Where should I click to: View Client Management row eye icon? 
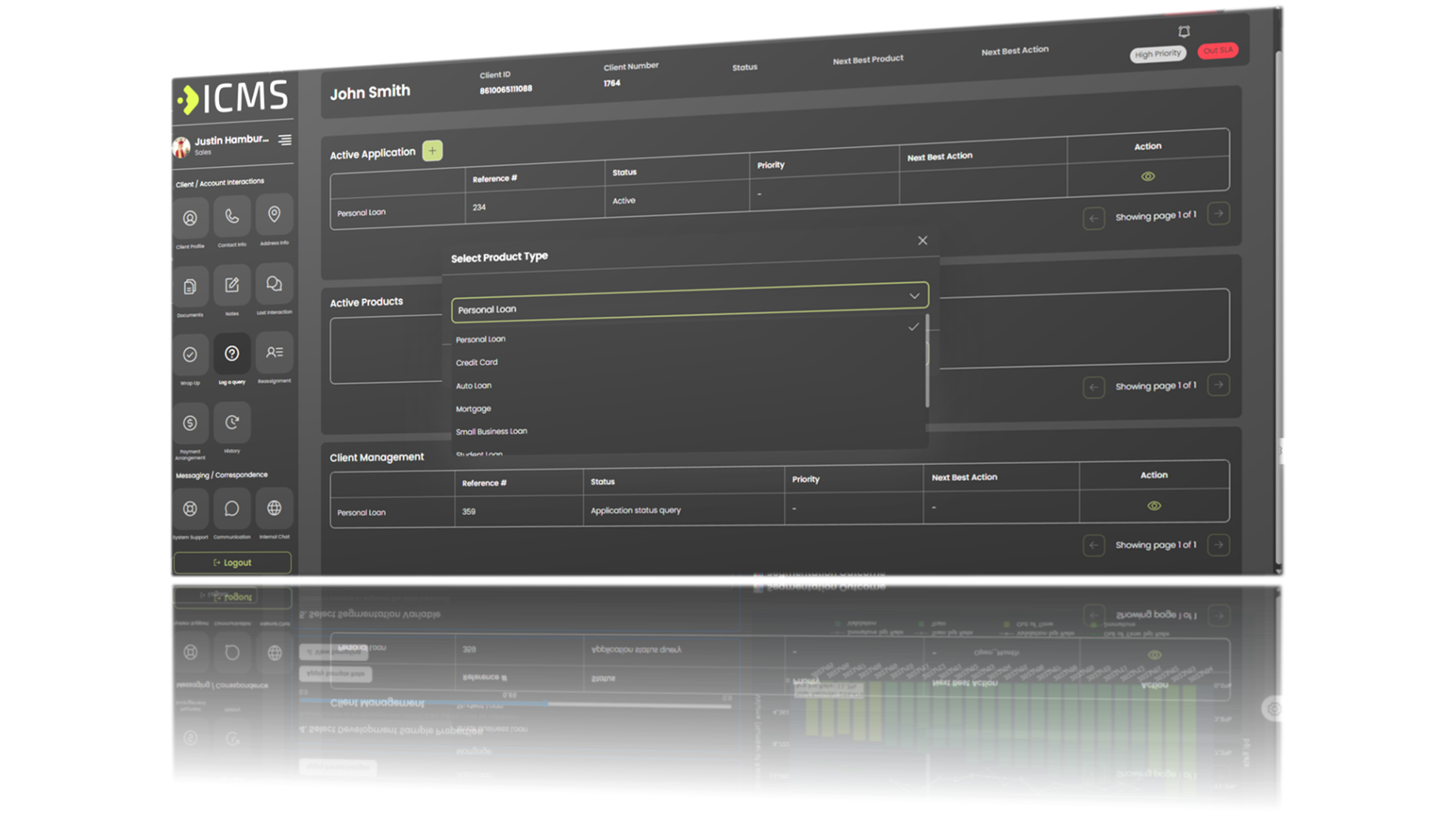[x=1153, y=506]
